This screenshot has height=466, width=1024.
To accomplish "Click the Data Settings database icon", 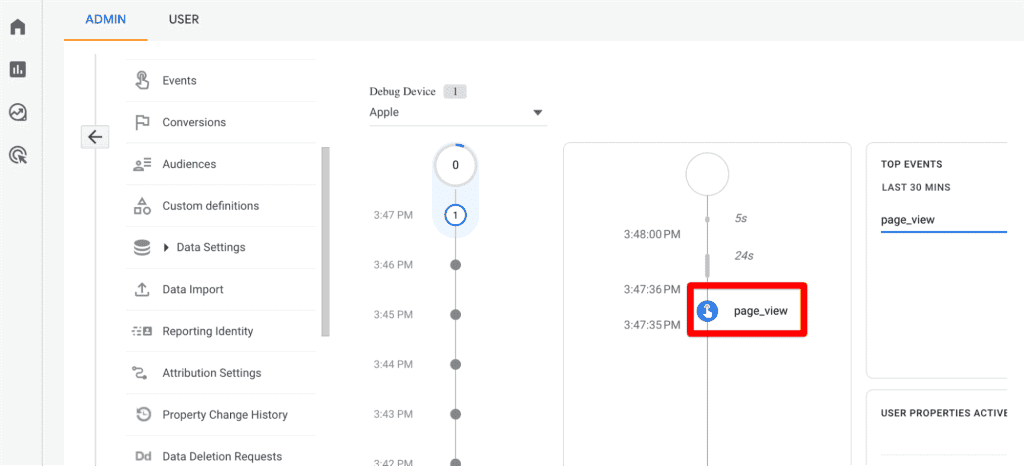I will point(142,247).
